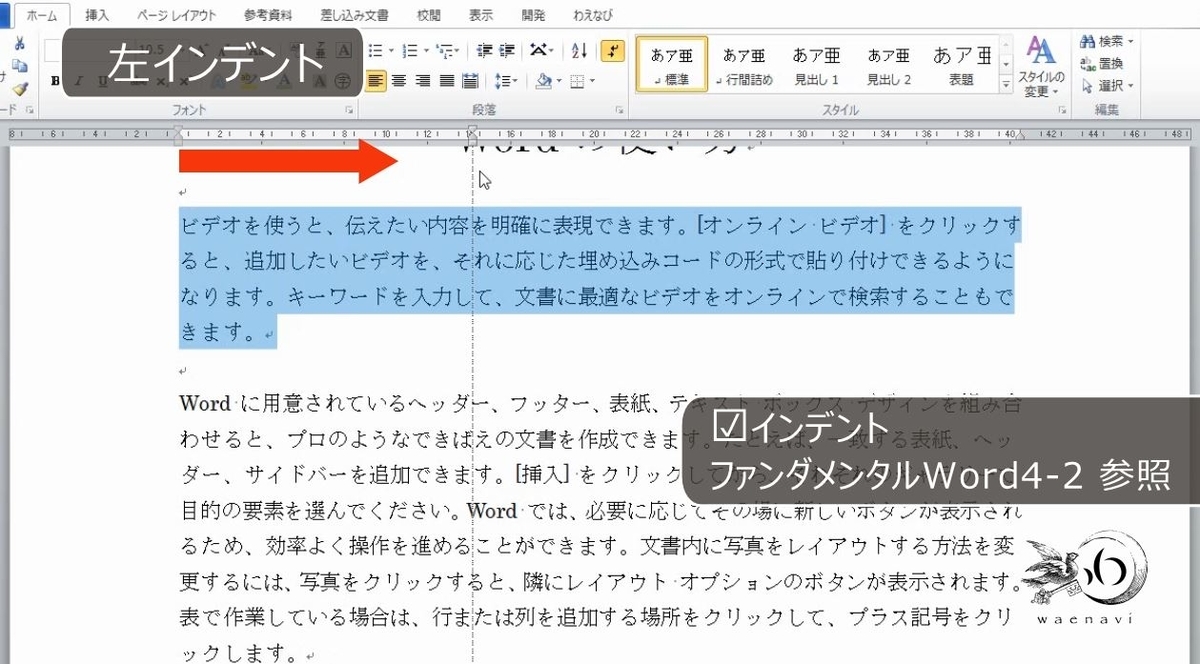The height and width of the screenshot is (664, 1200).
Task: Toggle distributed alignment (均等割り付け)
Action: 470,81
